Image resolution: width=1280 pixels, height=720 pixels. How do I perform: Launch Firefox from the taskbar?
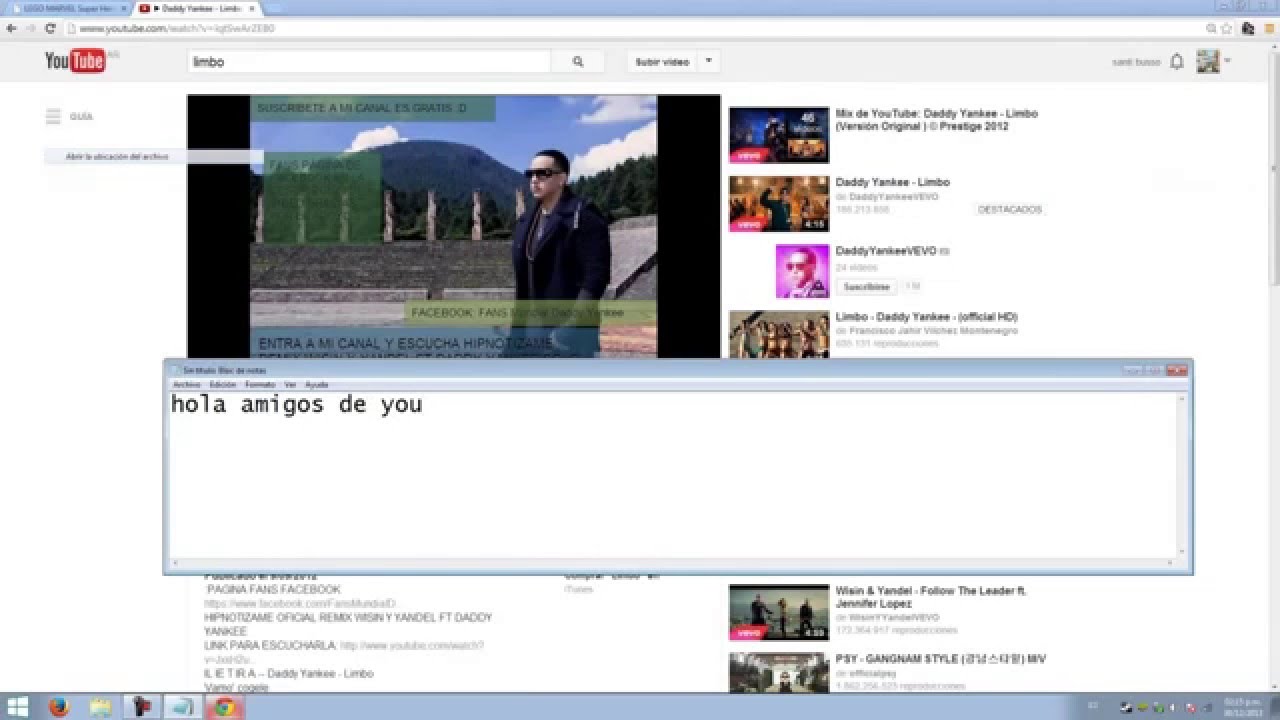(59, 707)
